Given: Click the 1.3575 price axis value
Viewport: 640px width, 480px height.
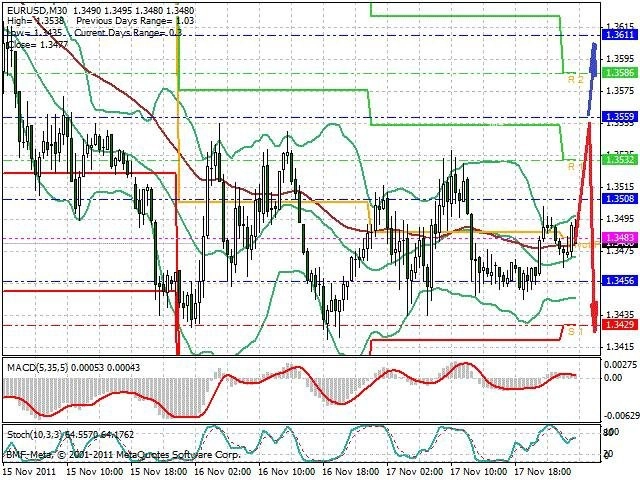Looking at the screenshot, I should coord(620,91).
